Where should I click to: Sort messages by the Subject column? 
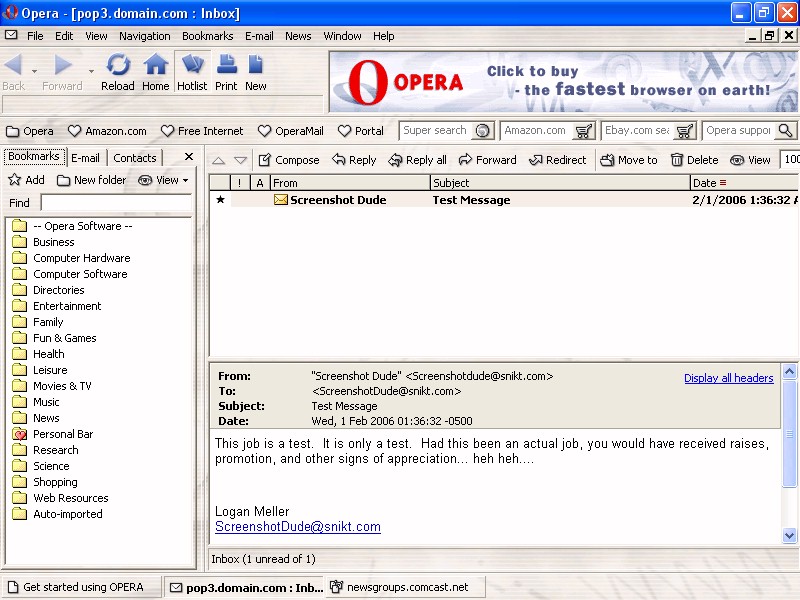pyautogui.click(x=560, y=183)
